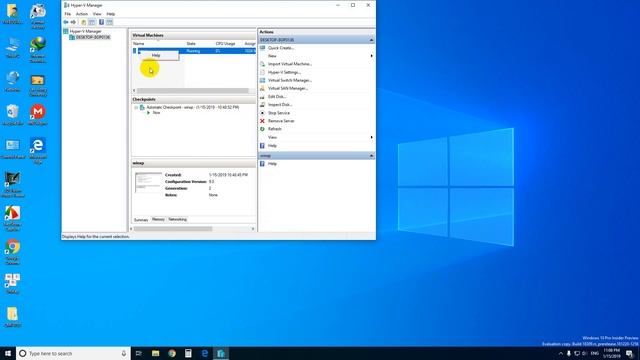Click the virtual machine preview thumbnail
This screenshot has height=360, width=640.
[149, 183]
